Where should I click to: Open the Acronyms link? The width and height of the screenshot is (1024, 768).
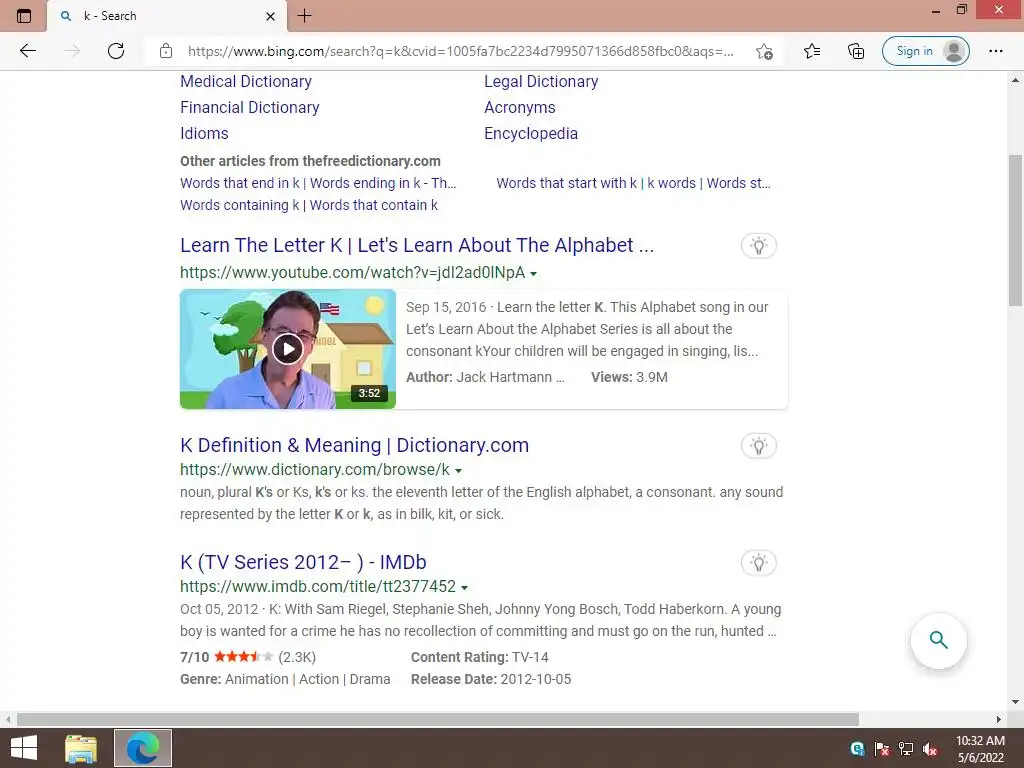pos(520,108)
